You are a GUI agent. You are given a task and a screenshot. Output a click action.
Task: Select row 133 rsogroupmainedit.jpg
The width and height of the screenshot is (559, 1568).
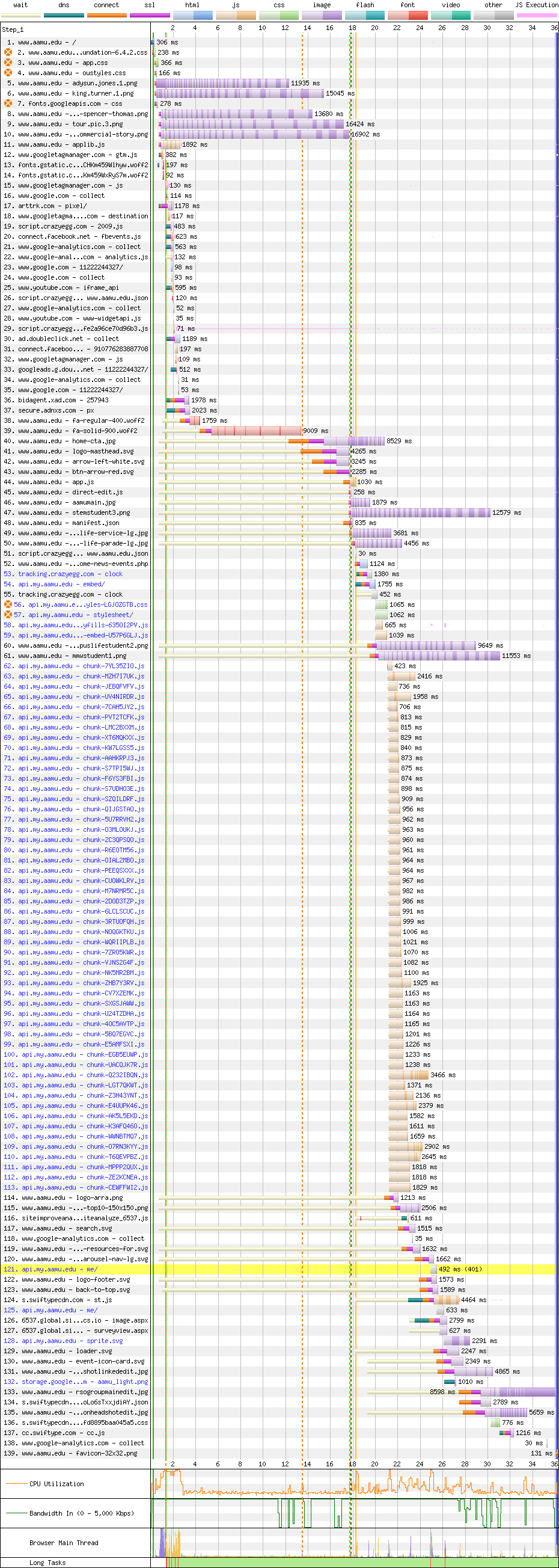click(75, 1392)
